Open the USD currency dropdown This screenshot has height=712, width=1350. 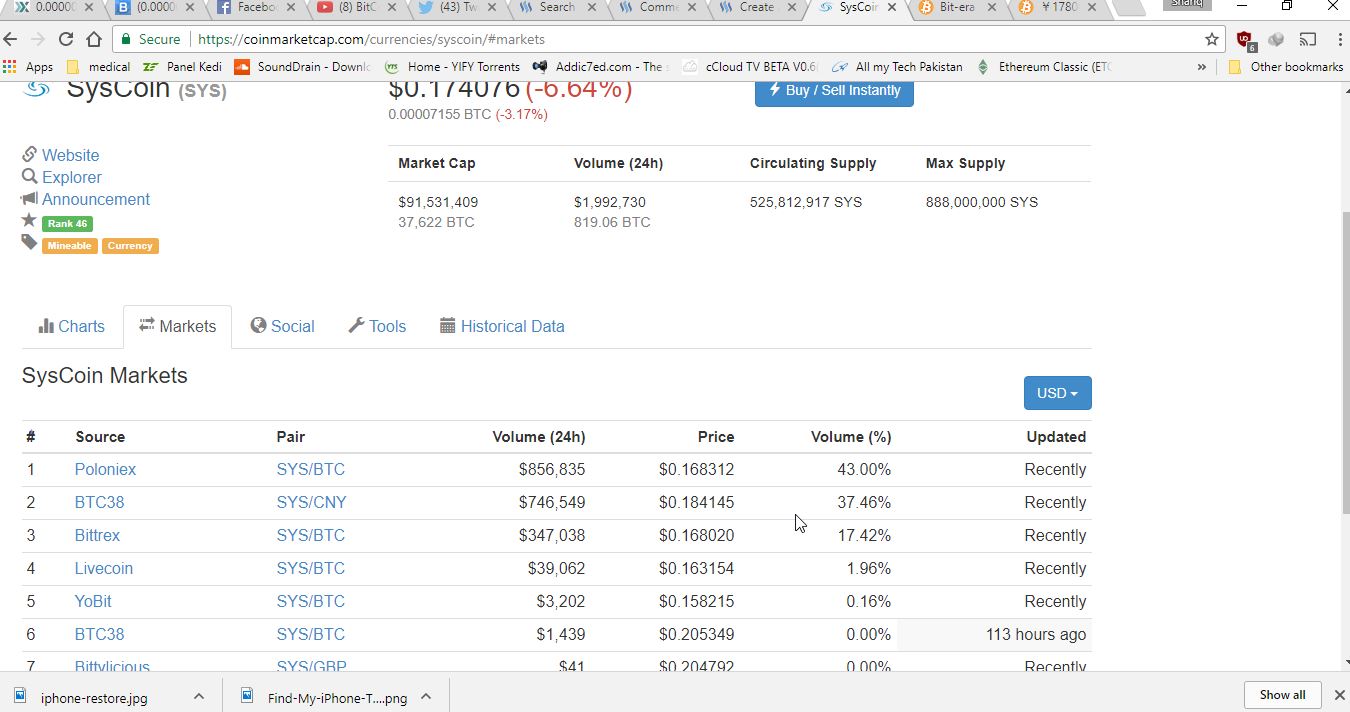[1057, 393]
